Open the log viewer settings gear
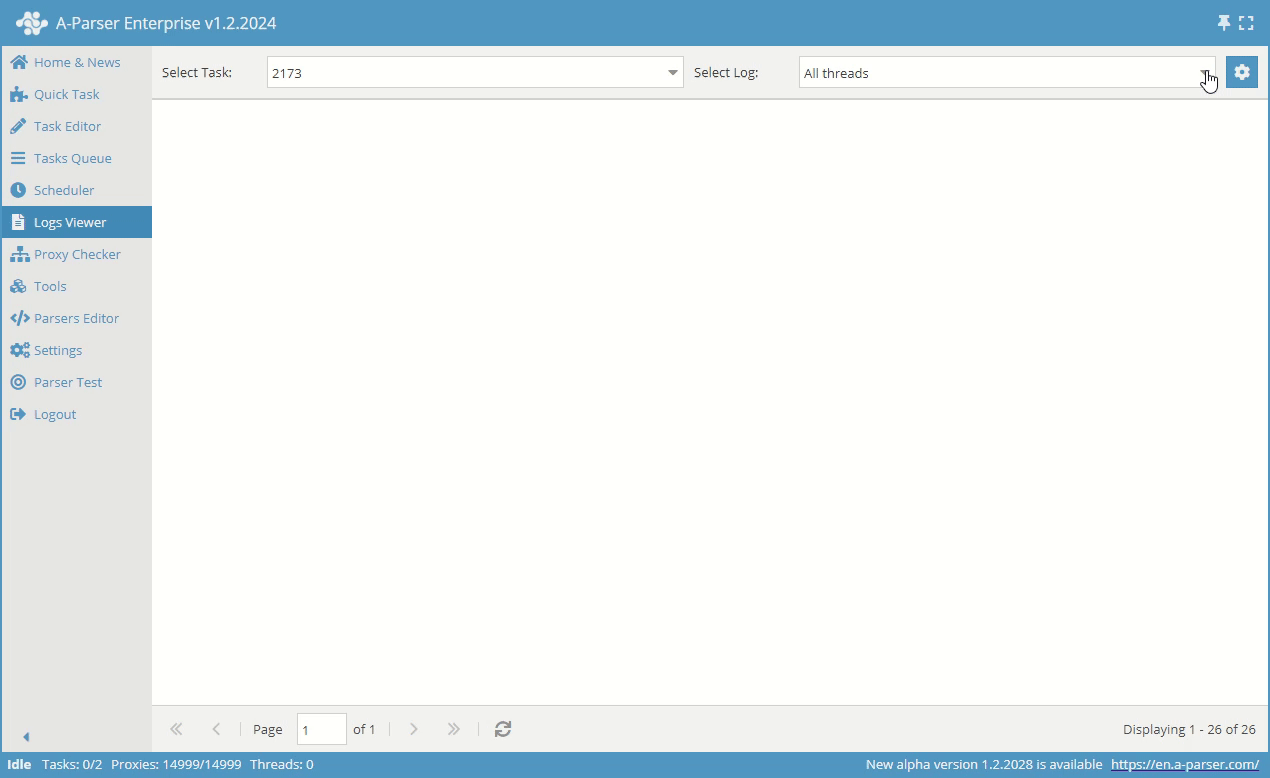 click(1241, 72)
